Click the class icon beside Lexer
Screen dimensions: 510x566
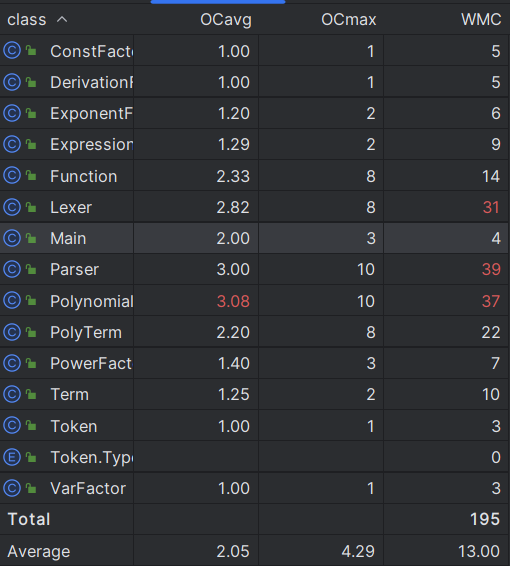point(12,207)
